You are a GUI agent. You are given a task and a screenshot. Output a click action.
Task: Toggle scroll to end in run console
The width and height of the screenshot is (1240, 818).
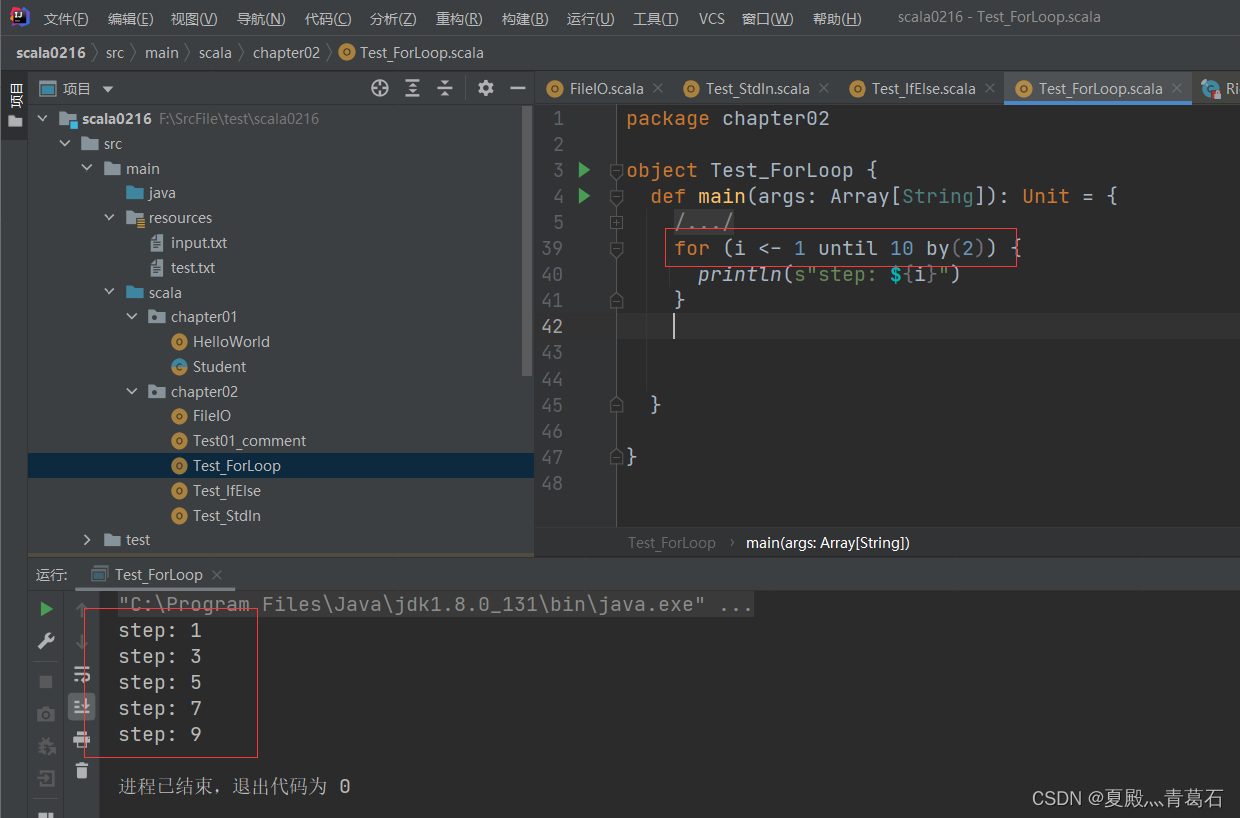click(x=82, y=707)
